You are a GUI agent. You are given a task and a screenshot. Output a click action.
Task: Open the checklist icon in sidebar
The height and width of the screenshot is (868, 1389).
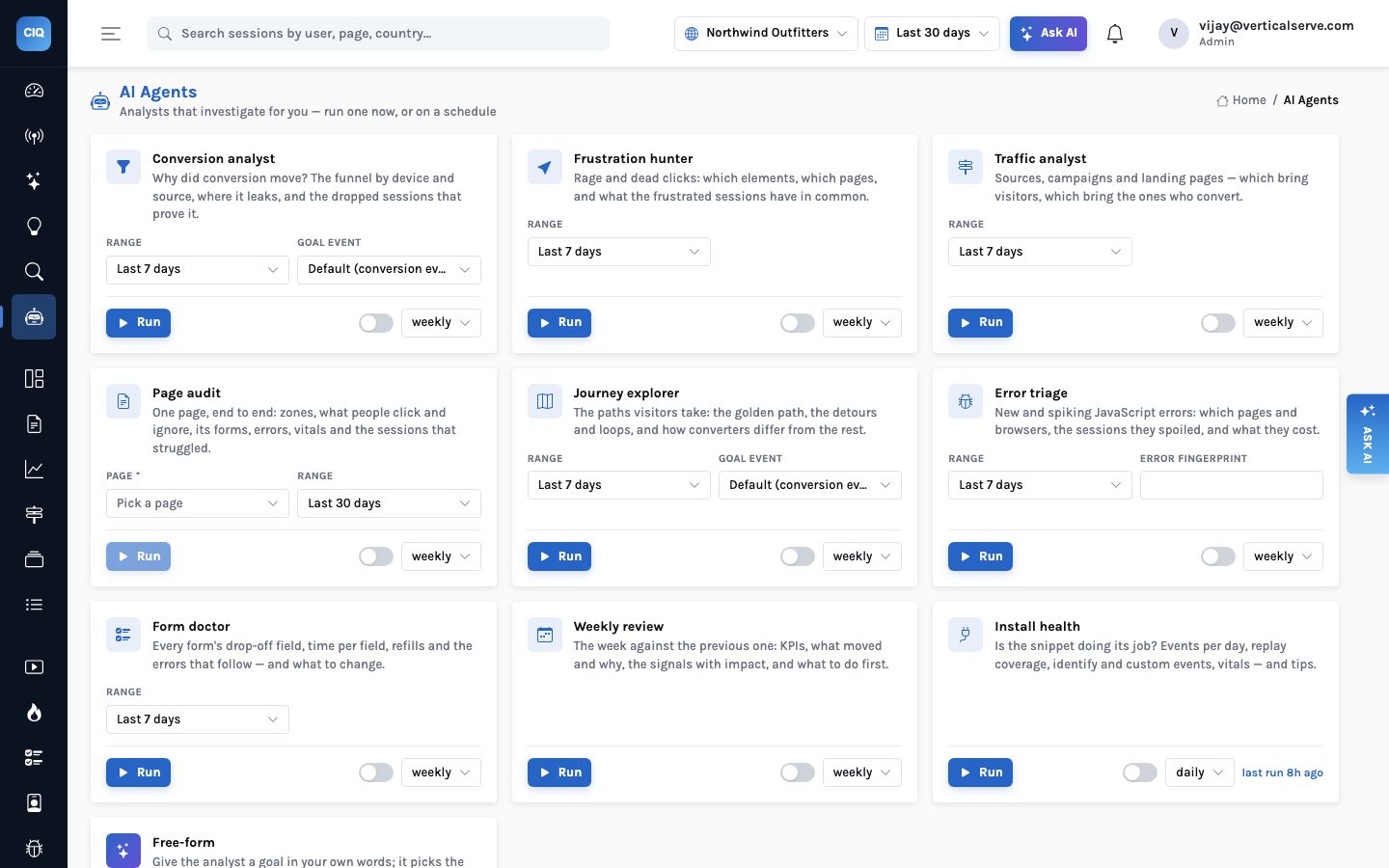pos(34,758)
